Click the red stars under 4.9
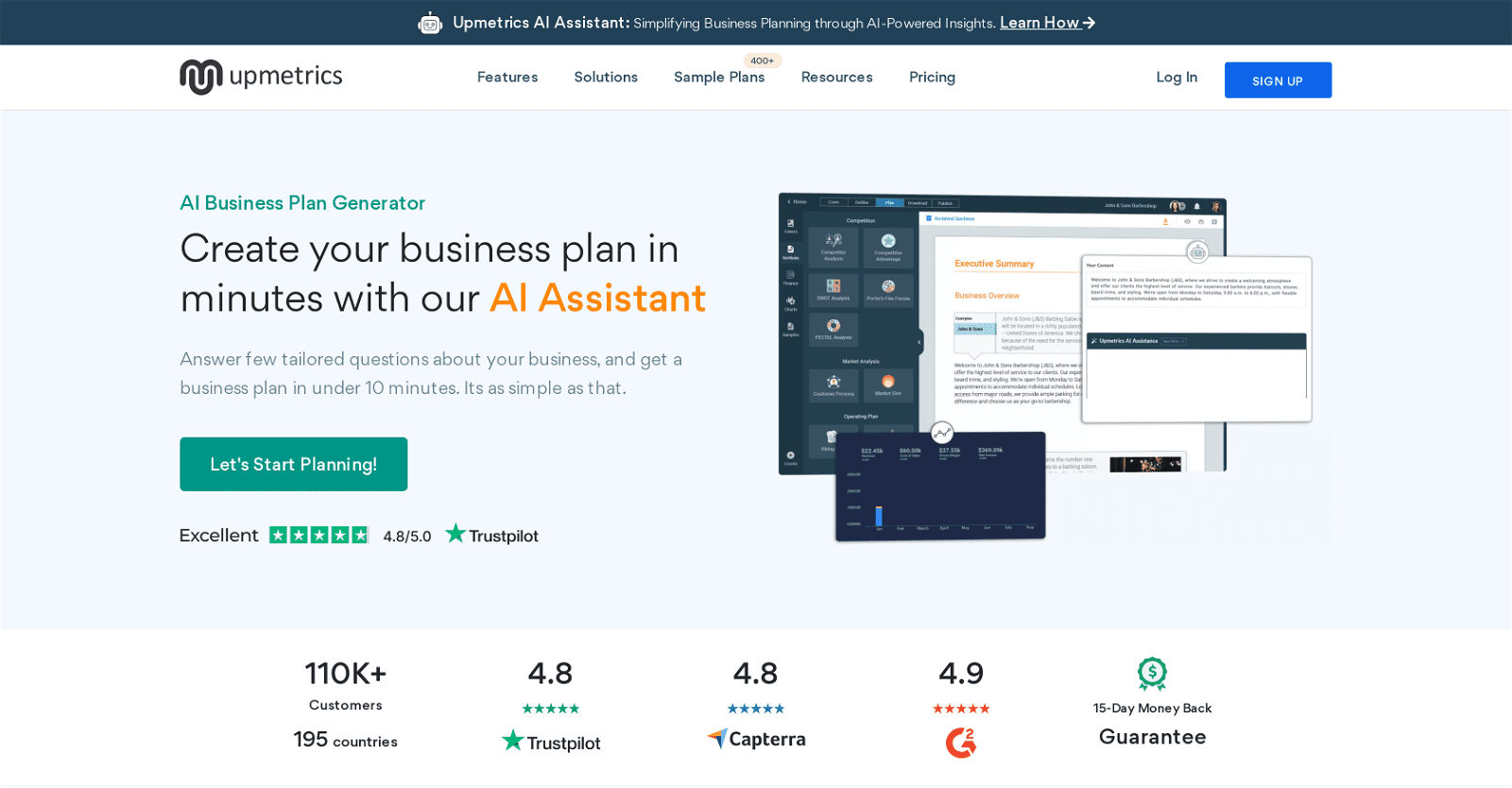Viewport: 1512px width, 788px height. pos(961,709)
